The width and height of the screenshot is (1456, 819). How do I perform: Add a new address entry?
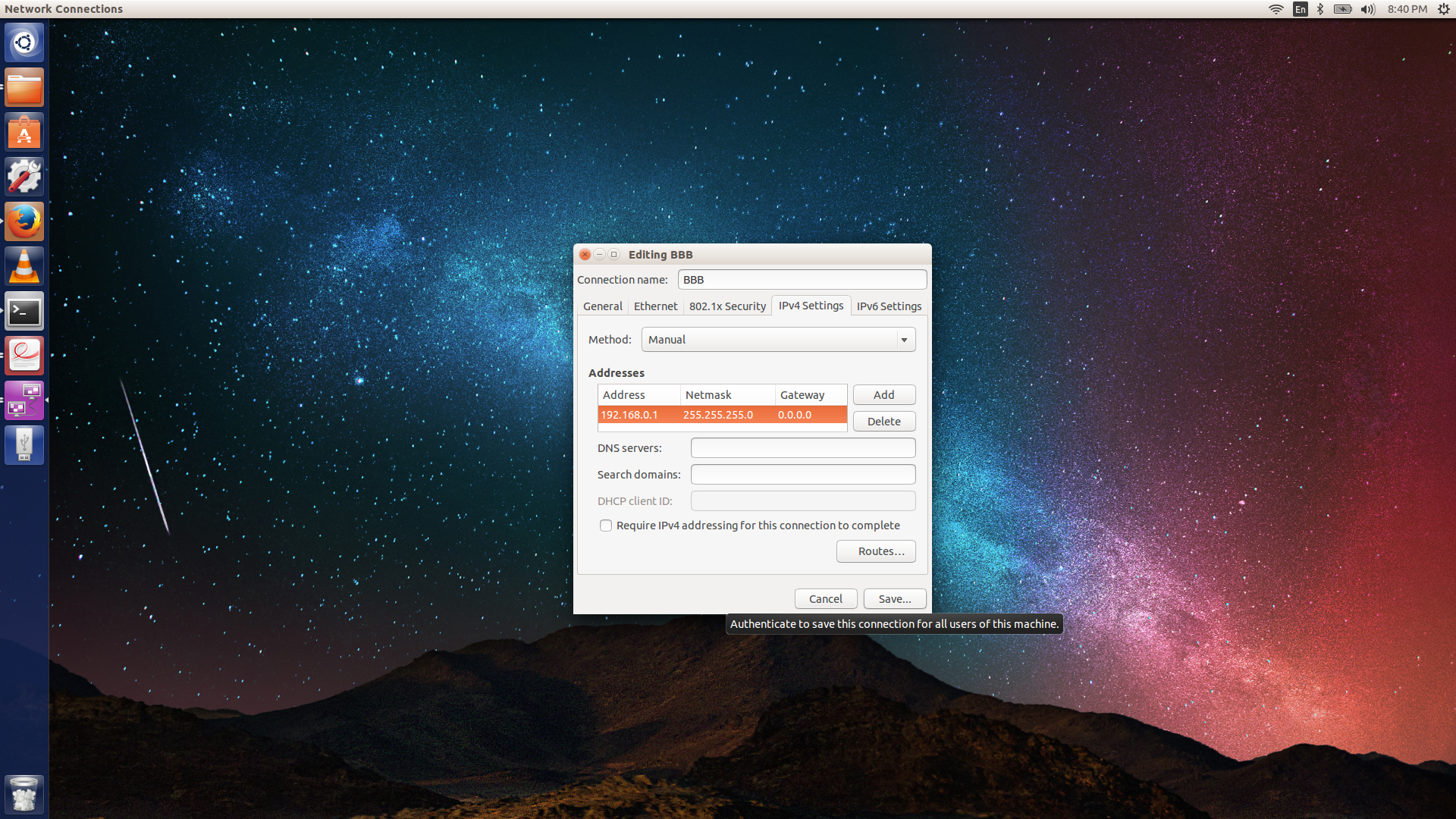883,394
